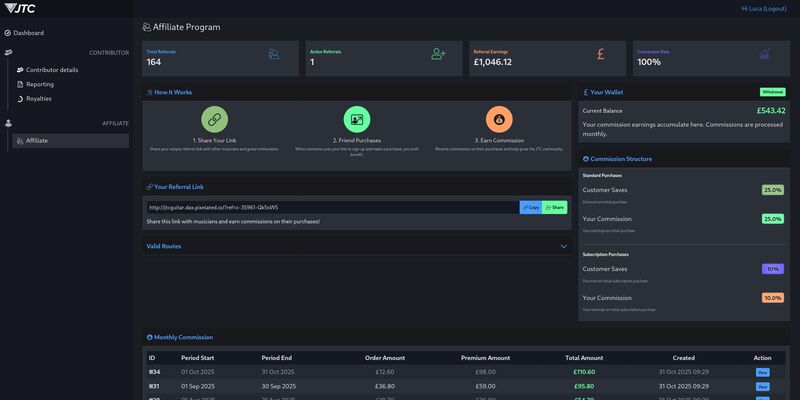Image resolution: width=800 pixels, height=400 pixels.
Task: Click the Friend Purchases green circle icon
Action: [357, 120]
